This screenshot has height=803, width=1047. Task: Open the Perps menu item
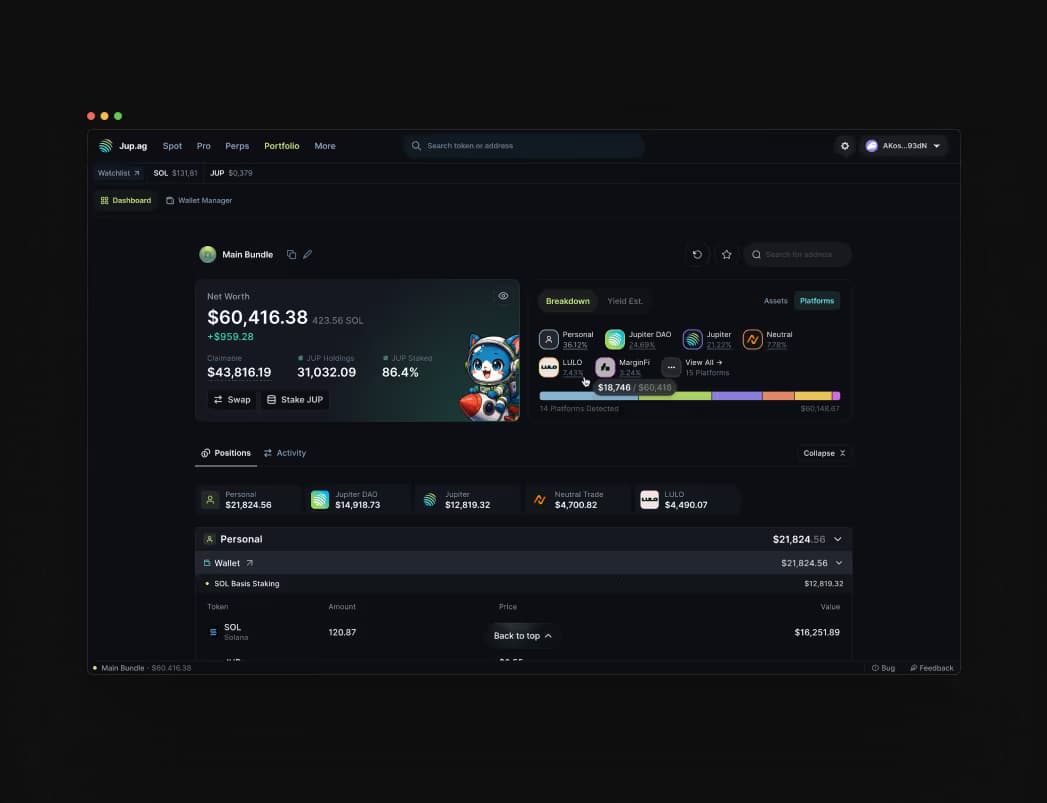pos(237,146)
